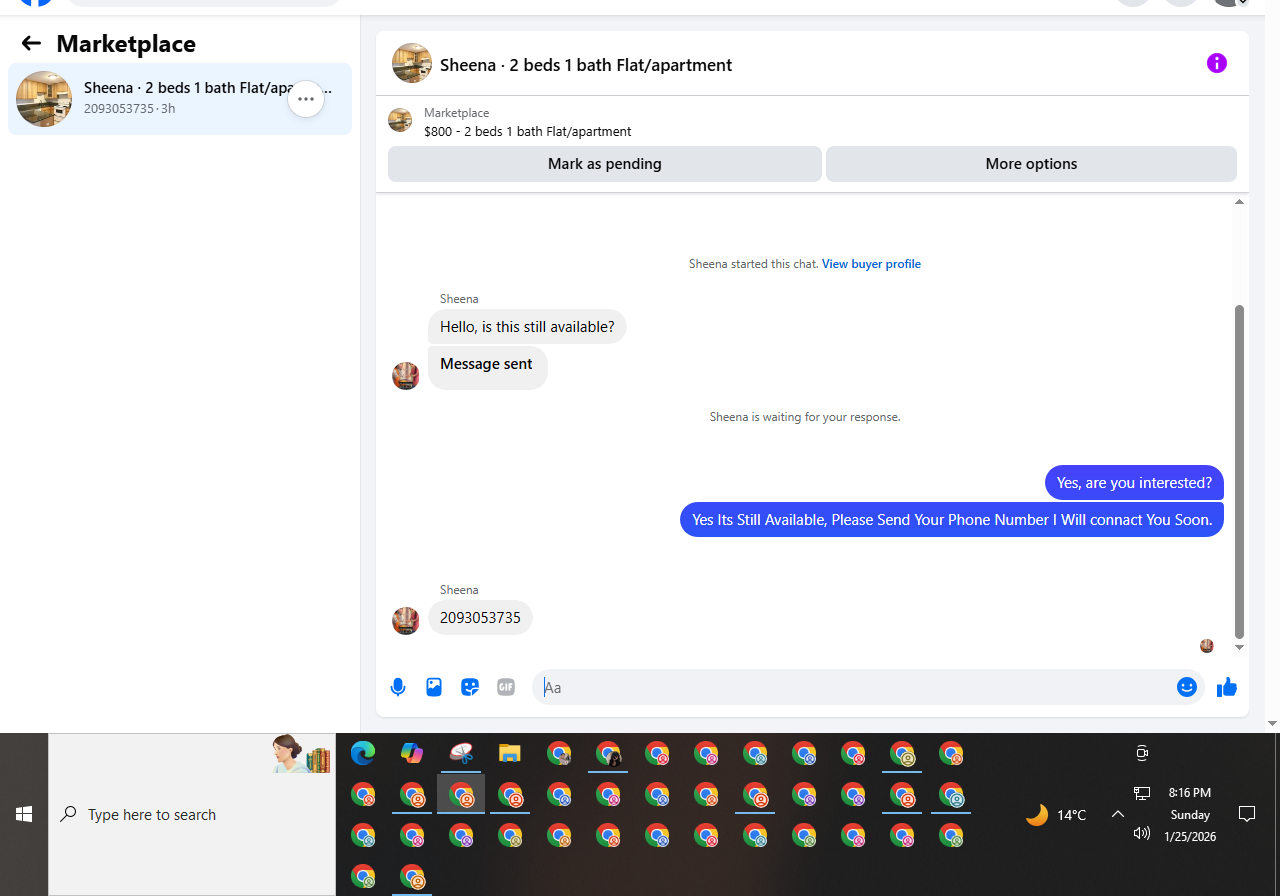1280x896 pixels.
Task: Click the chat scrollbar up arrow
Action: pyautogui.click(x=1240, y=202)
